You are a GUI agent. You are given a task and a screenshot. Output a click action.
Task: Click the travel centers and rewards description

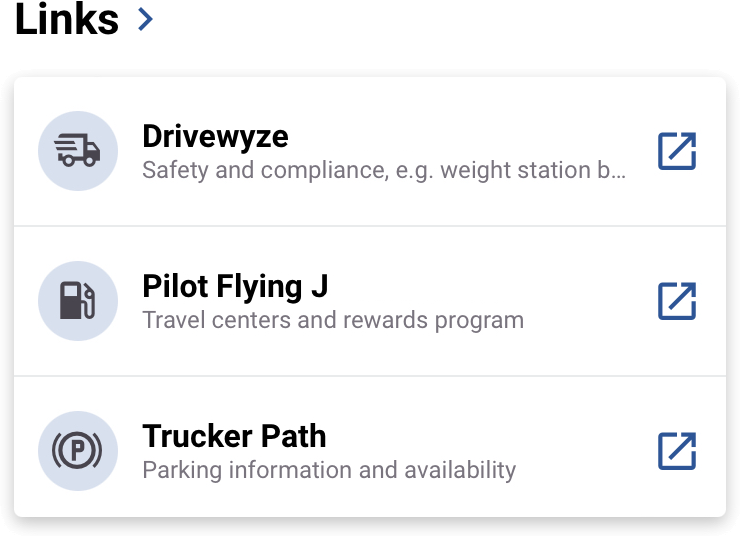point(332,321)
